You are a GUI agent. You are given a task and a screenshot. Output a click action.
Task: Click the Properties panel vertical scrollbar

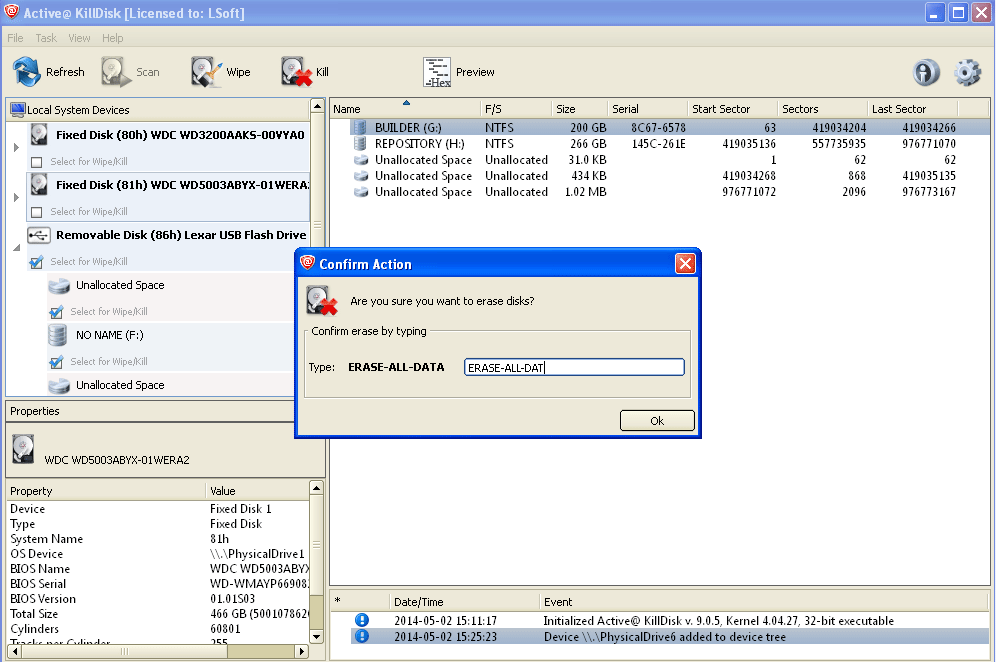coord(317,560)
